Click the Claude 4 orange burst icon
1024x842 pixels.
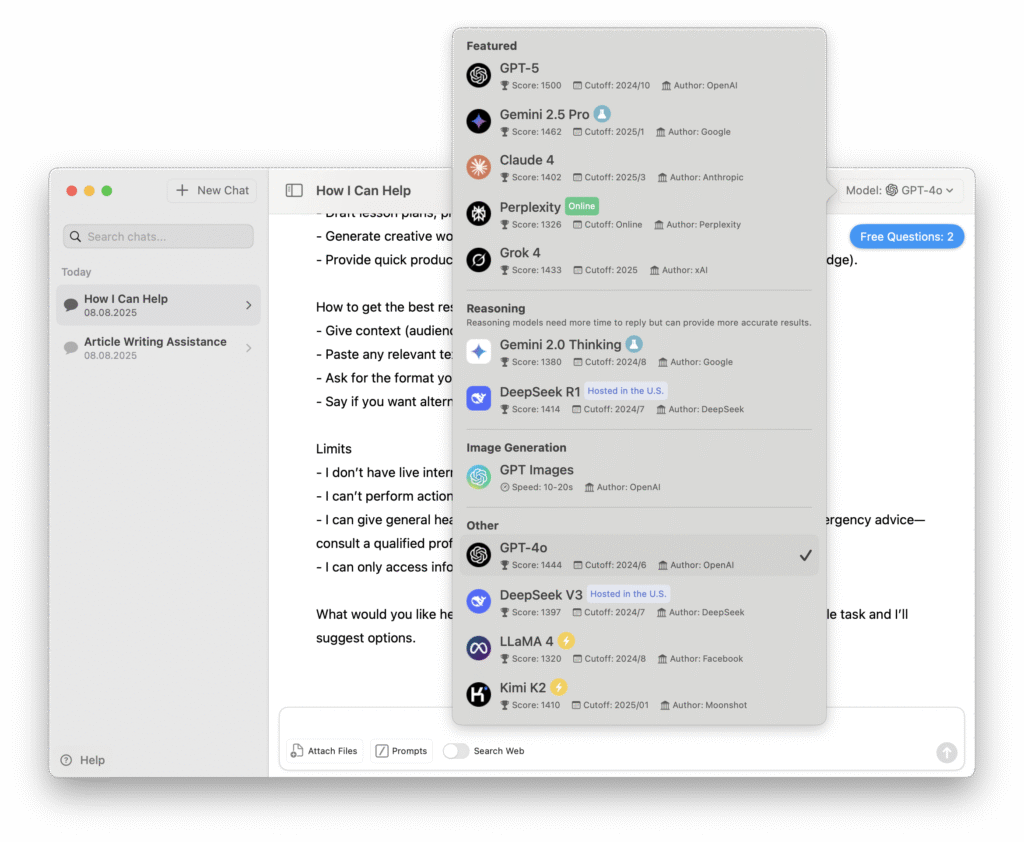click(x=478, y=167)
